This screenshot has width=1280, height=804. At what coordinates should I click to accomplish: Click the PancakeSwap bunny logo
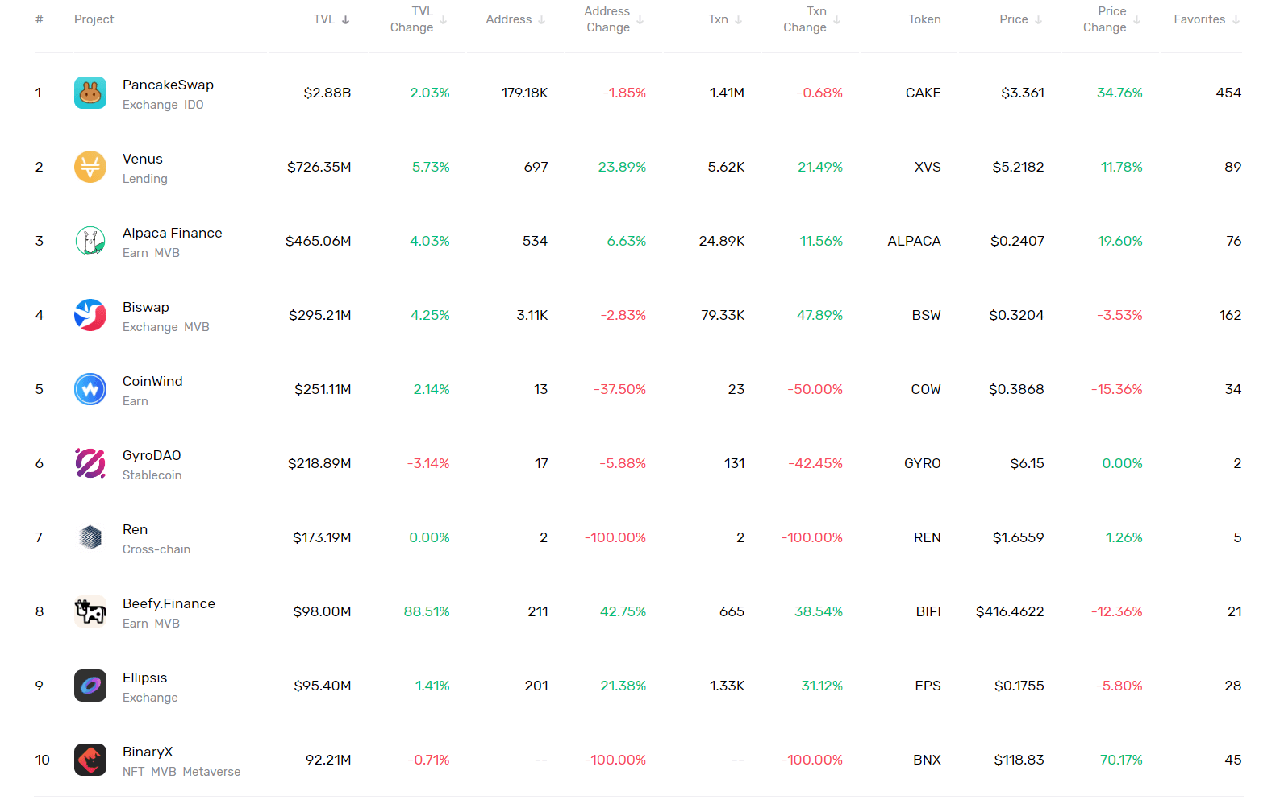90,93
